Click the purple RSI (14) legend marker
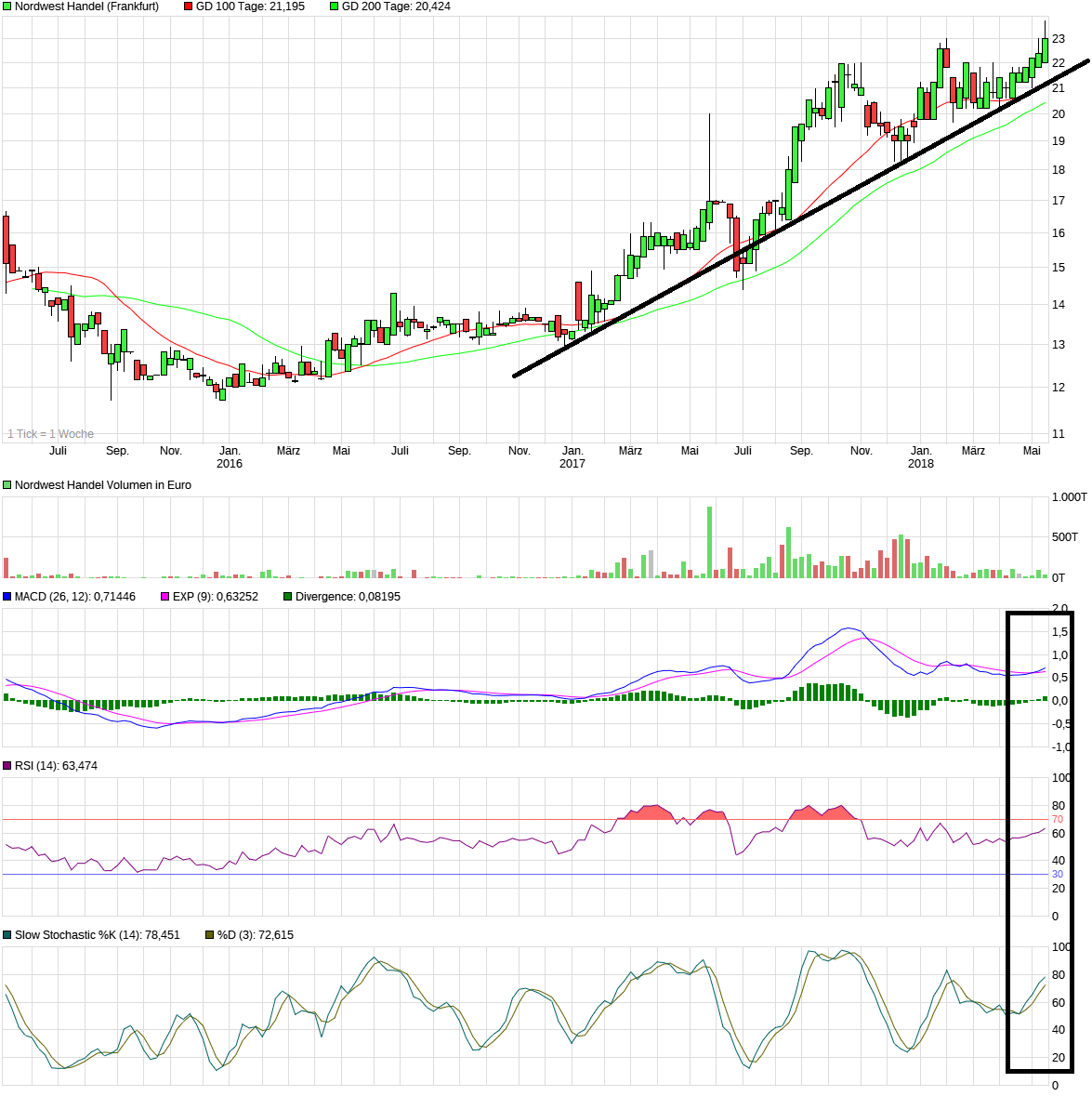This screenshot has width=1092, height=1096. point(7,765)
